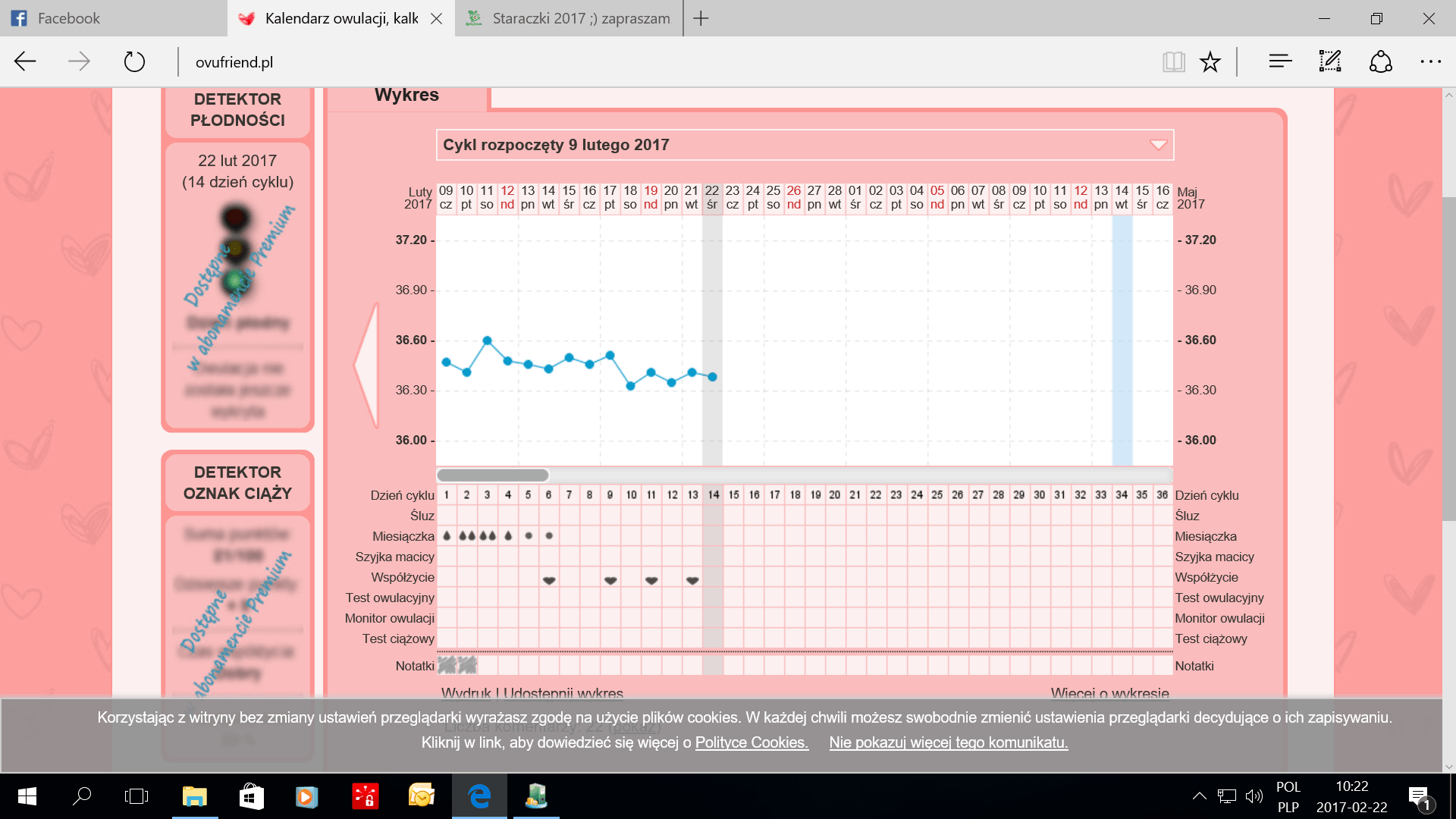Viewport: 1456px width, 819px height.
Task: Click the browser refresh icon
Action: pos(134,61)
